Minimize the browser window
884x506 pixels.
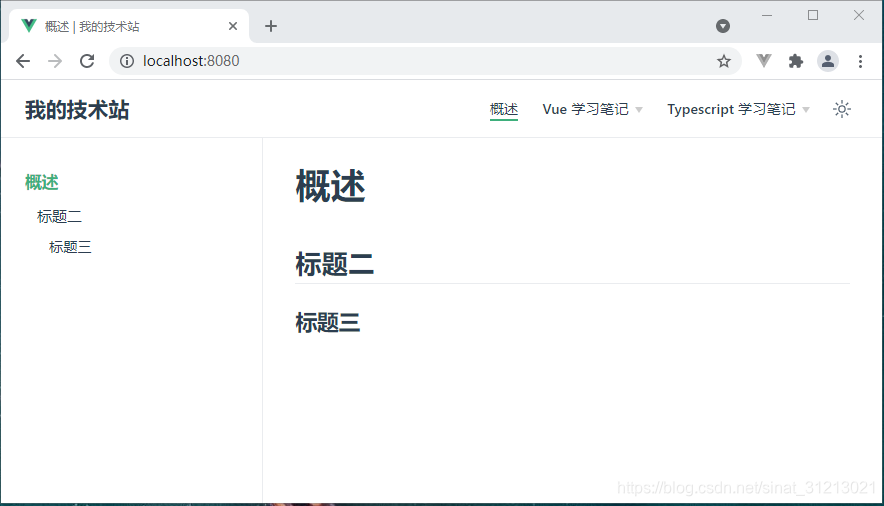tap(767, 15)
